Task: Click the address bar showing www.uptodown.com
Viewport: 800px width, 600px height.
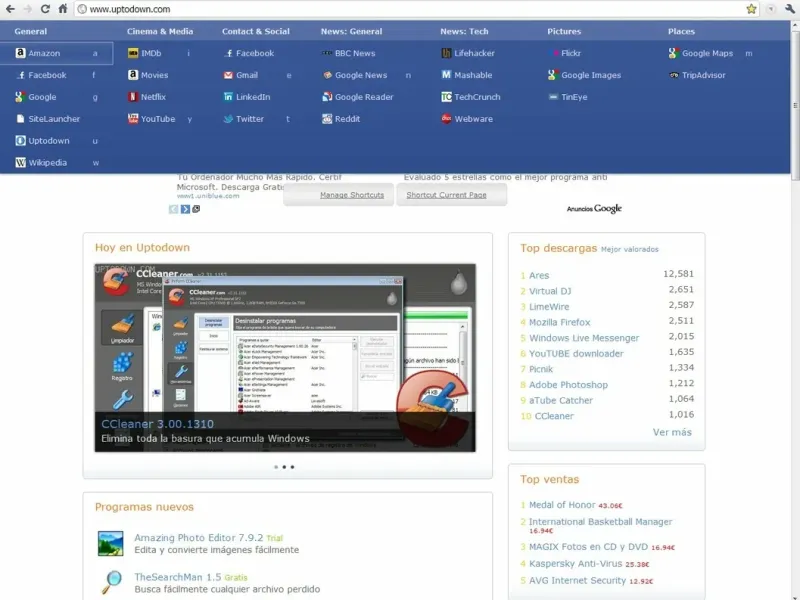Action: tap(417, 9)
